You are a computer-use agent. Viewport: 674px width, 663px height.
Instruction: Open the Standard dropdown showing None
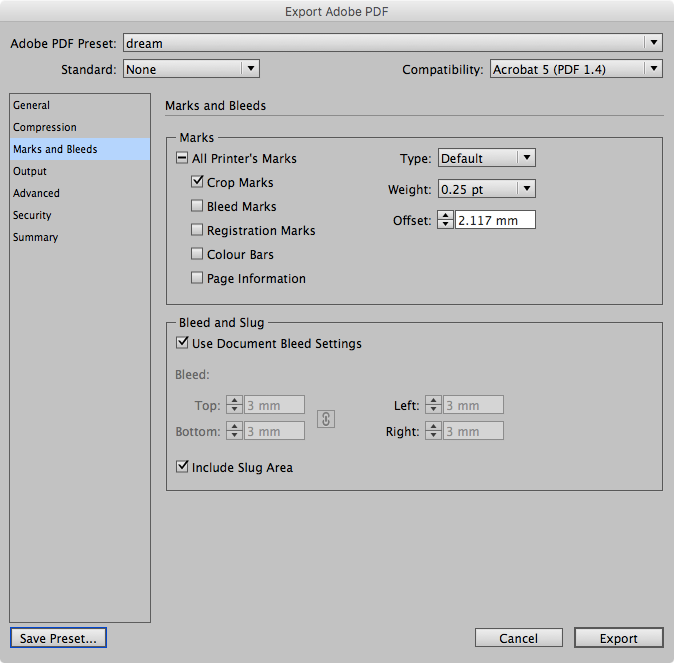(191, 69)
